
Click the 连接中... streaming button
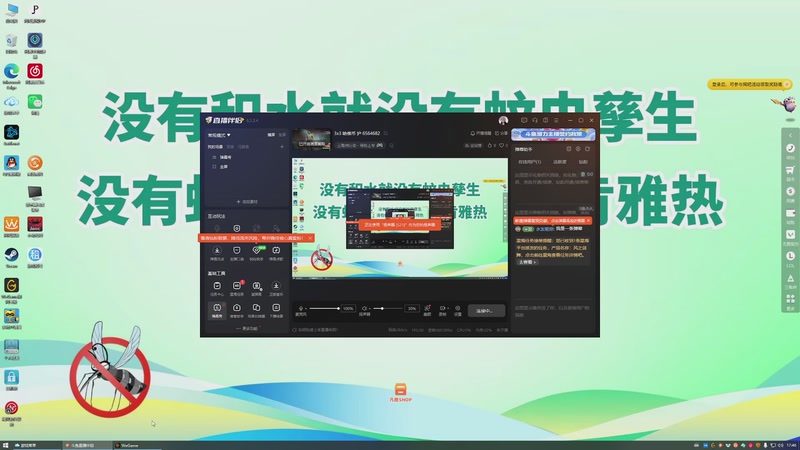pyautogui.click(x=486, y=311)
